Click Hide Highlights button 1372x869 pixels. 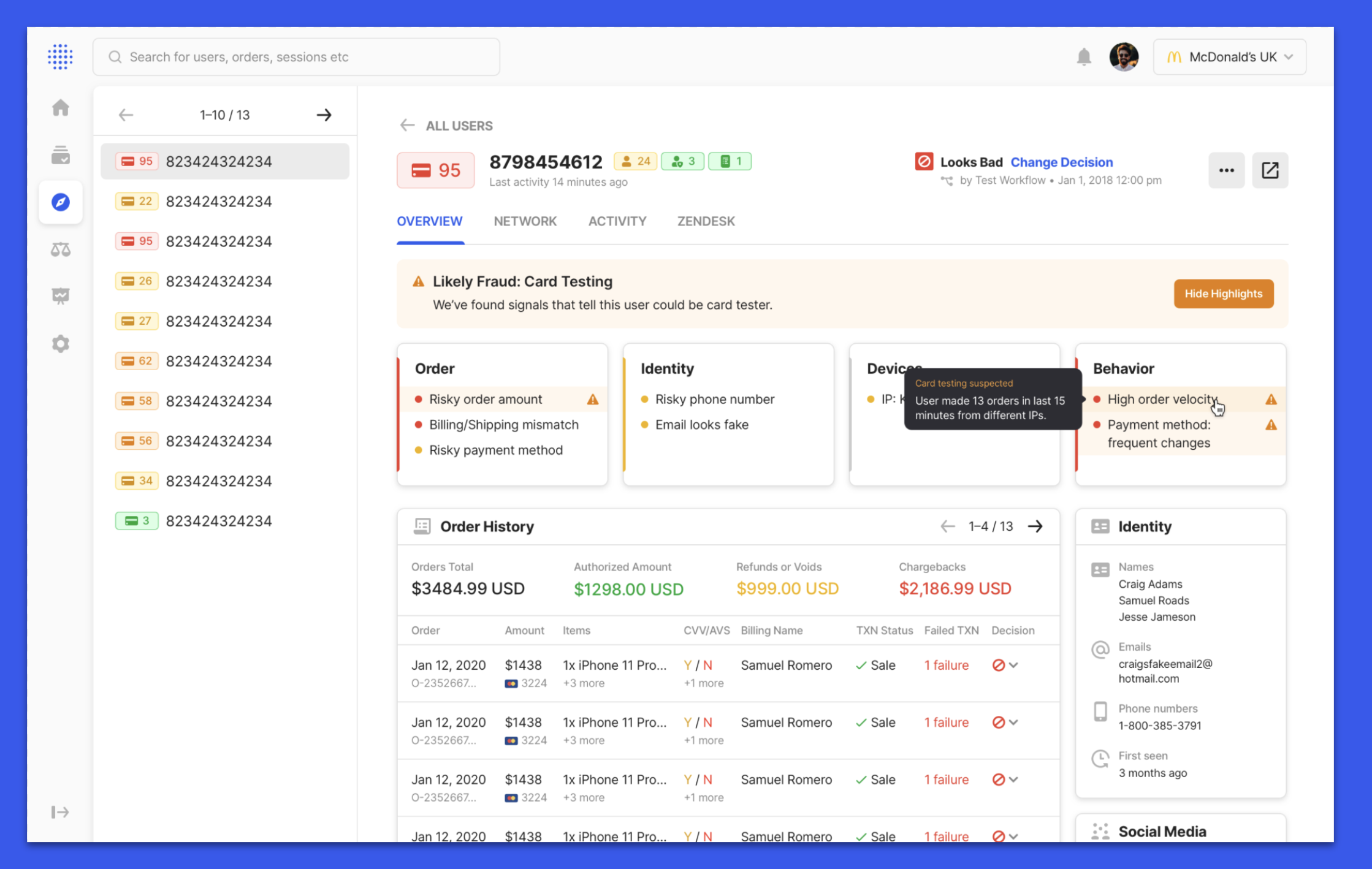point(1223,294)
